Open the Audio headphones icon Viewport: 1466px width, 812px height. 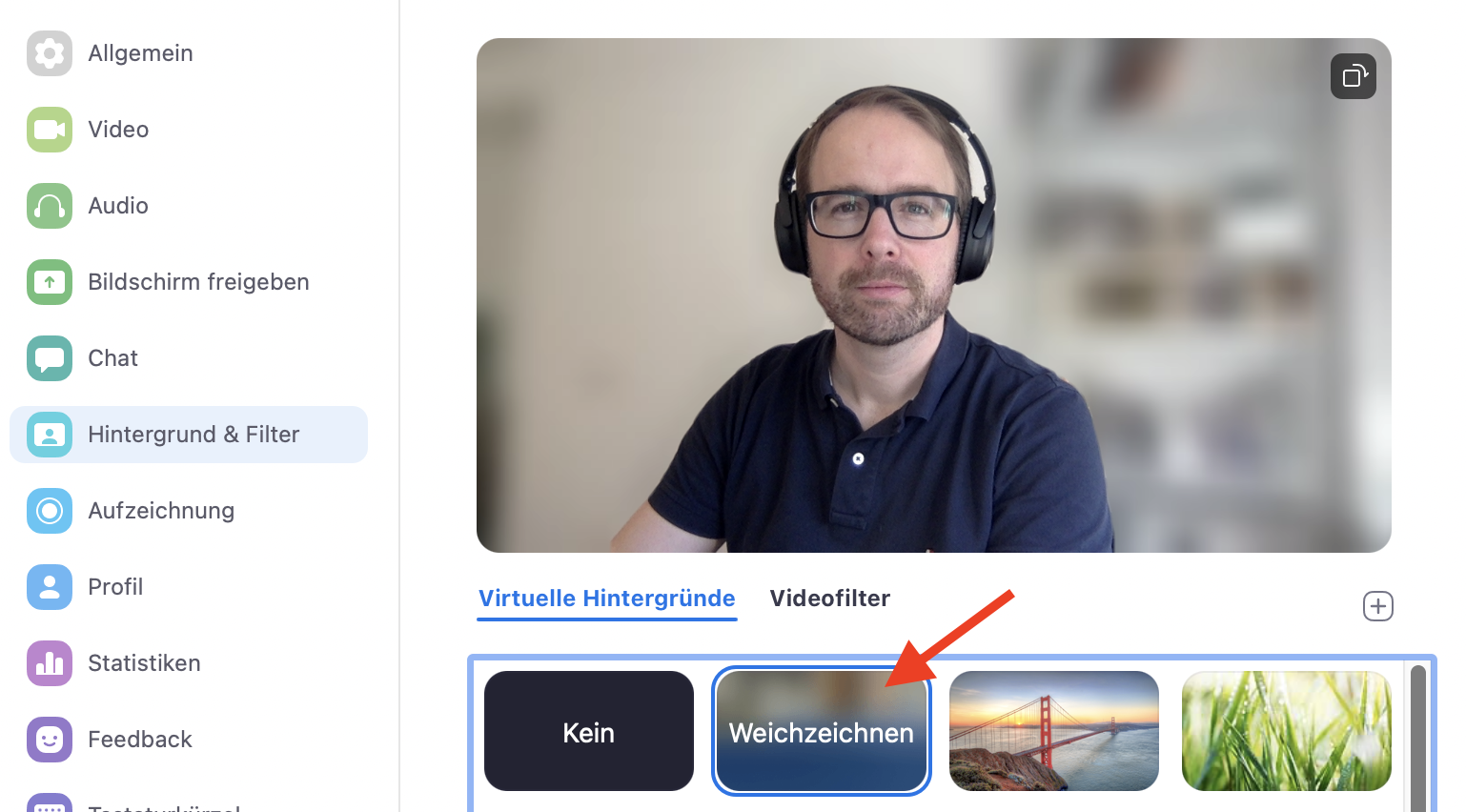click(x=50, y=206)
